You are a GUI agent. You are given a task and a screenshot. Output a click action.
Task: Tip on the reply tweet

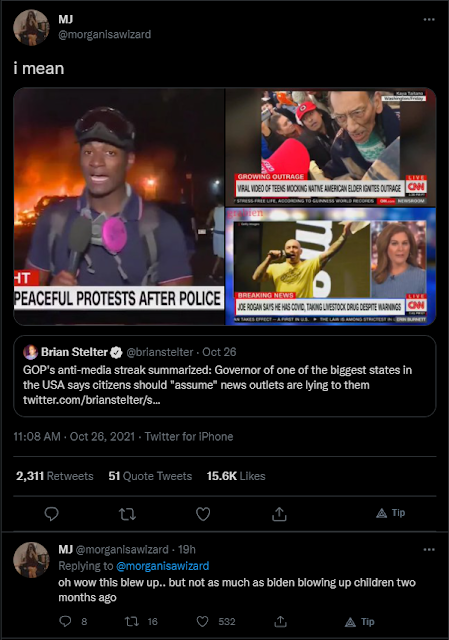coord(360,622)
